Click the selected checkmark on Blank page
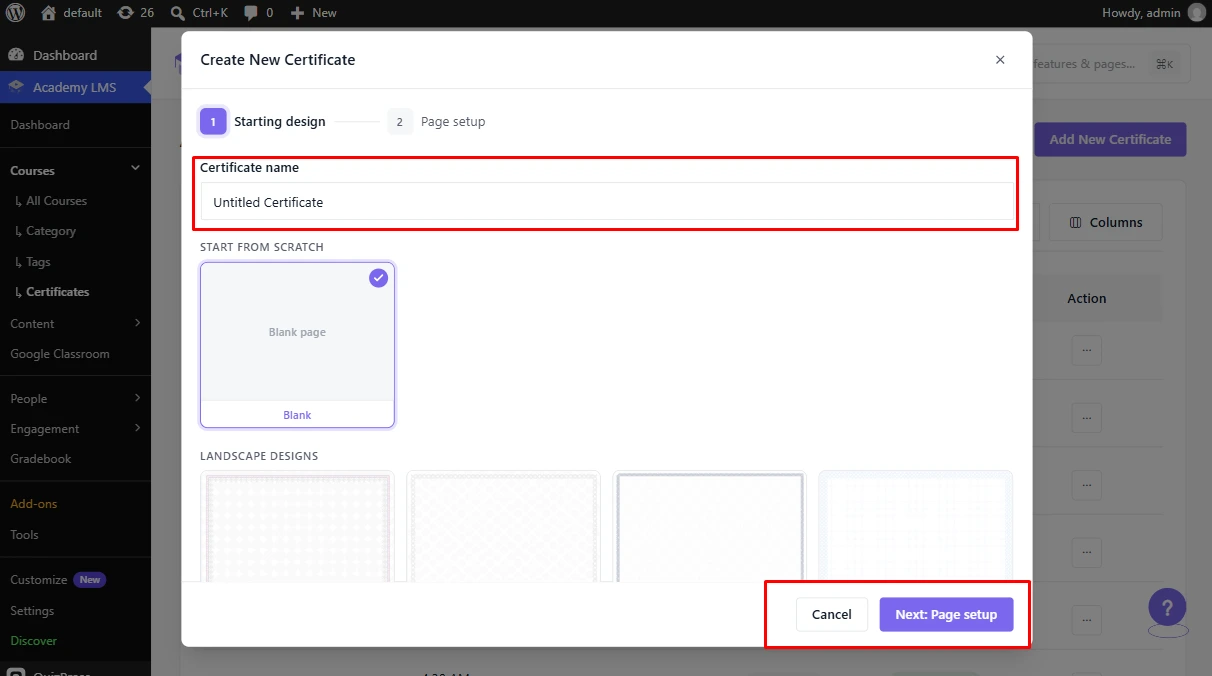Screen dimensions: 1212x676 pos(378,278)
